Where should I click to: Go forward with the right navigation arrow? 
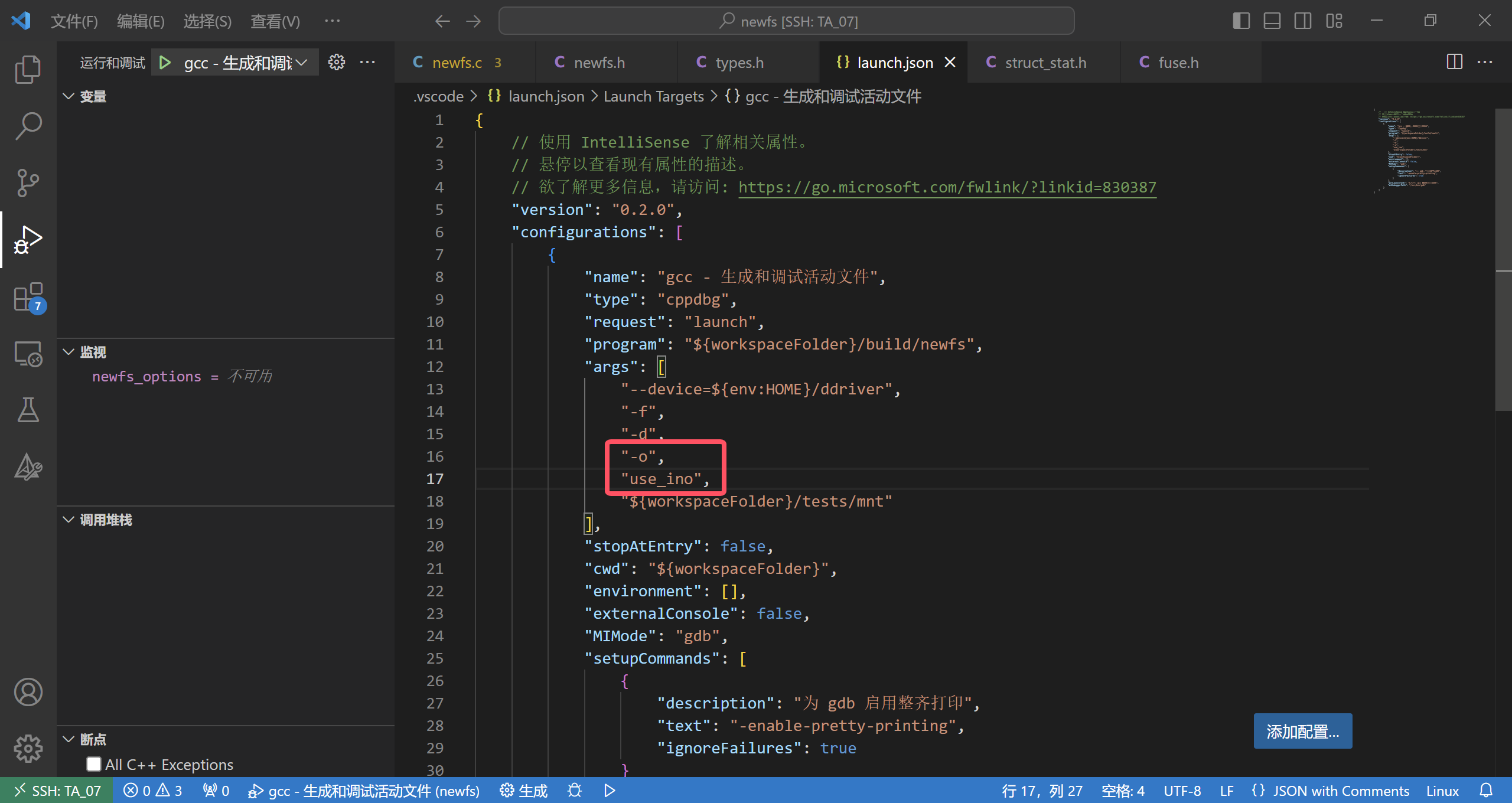tap(474, 21)
